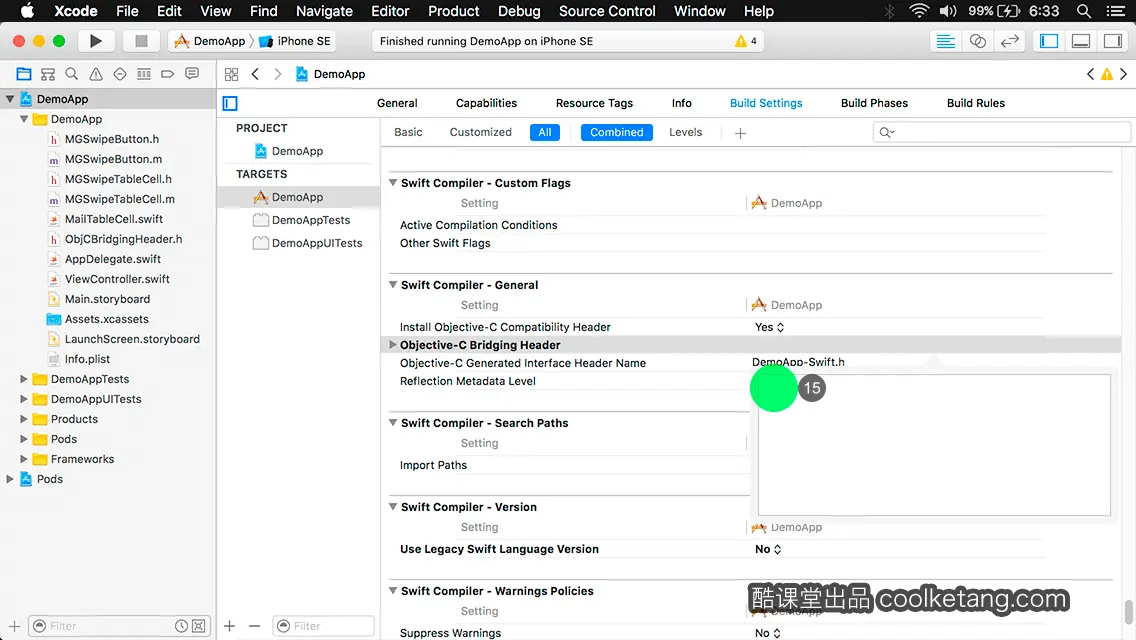Open the Capabilities tab

[x=486, y=104]
